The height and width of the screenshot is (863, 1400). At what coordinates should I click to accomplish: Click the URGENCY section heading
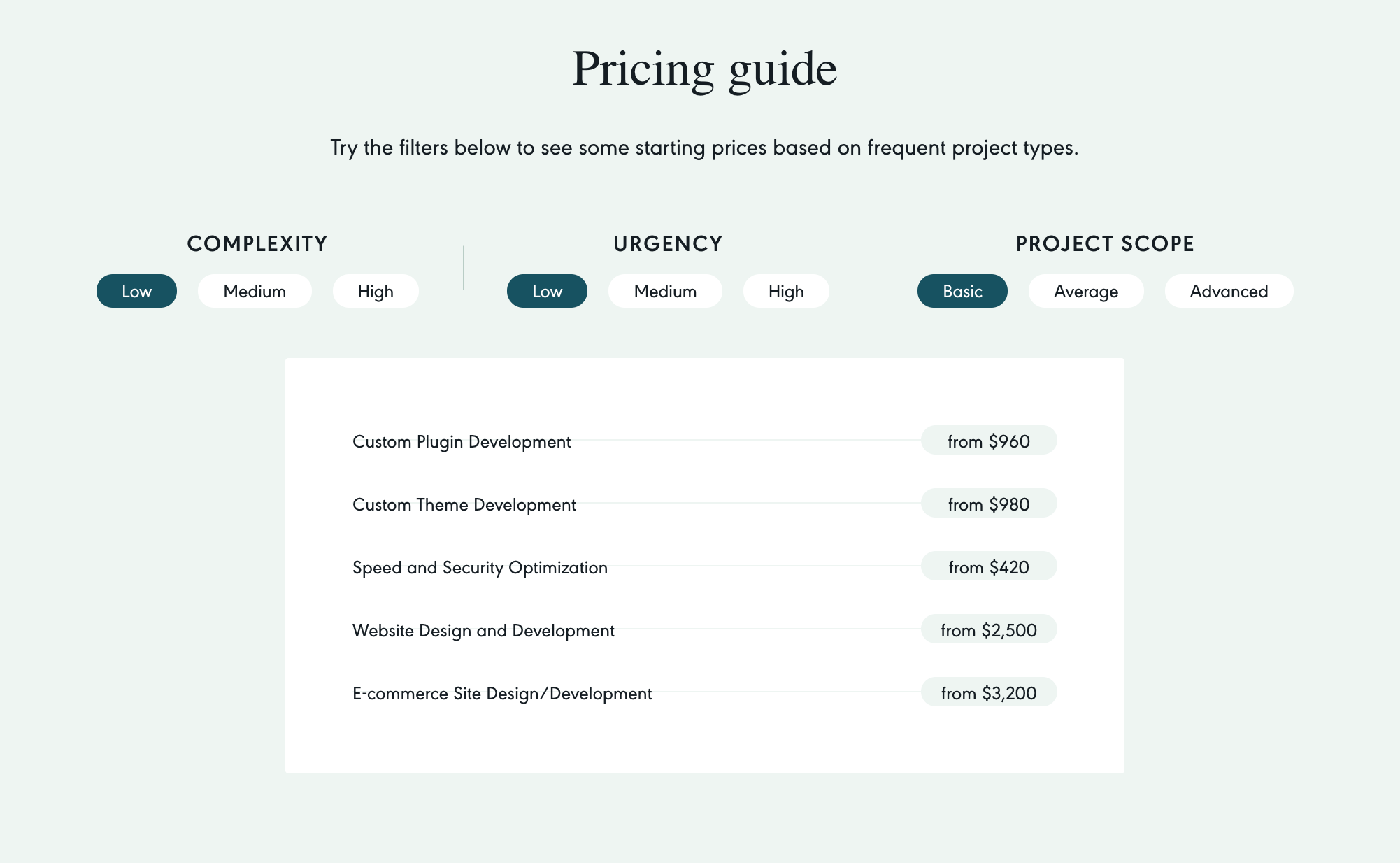coord(668,243)
